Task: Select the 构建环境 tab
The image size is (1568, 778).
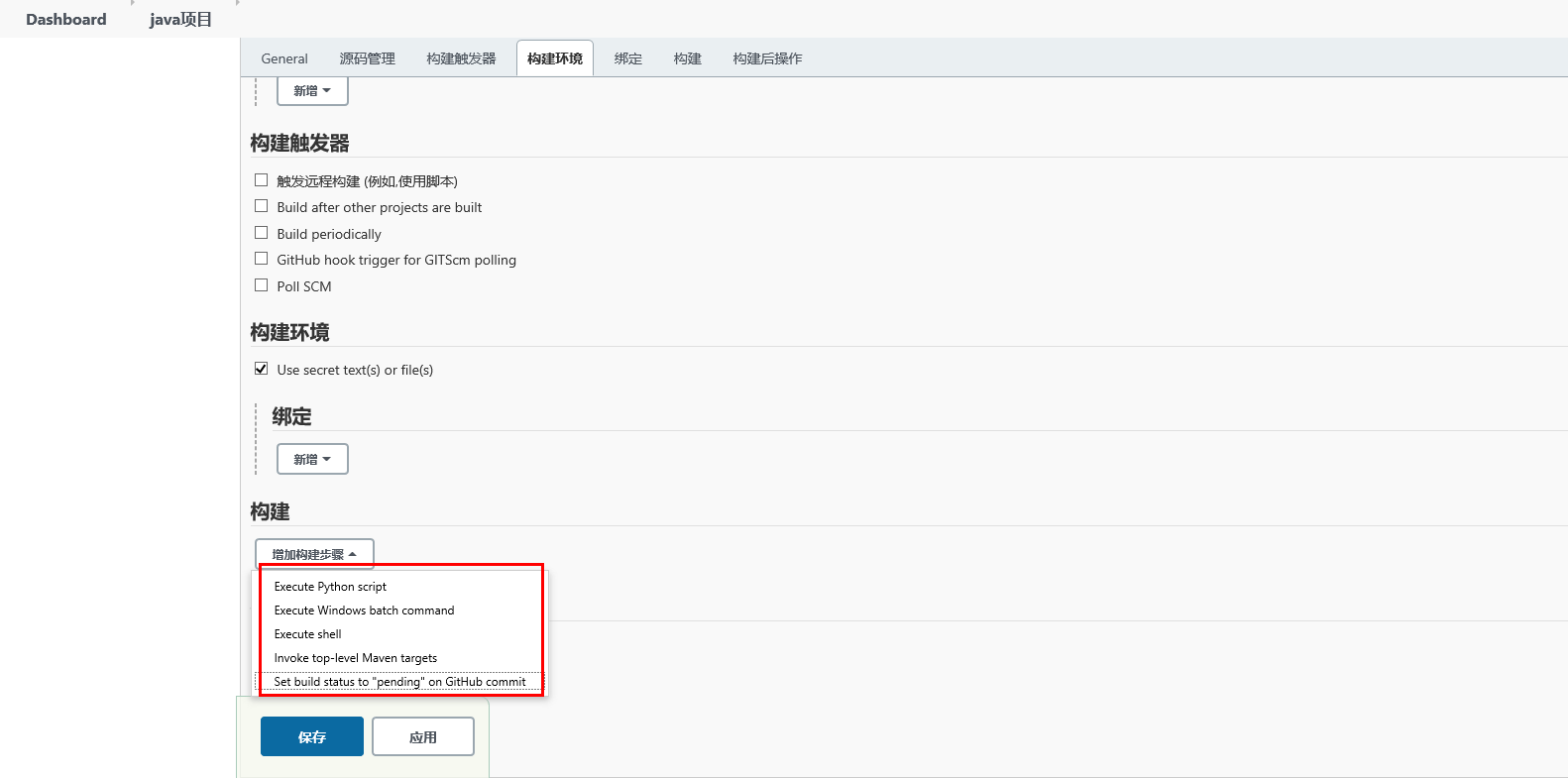Action: (x=555, y=58)
